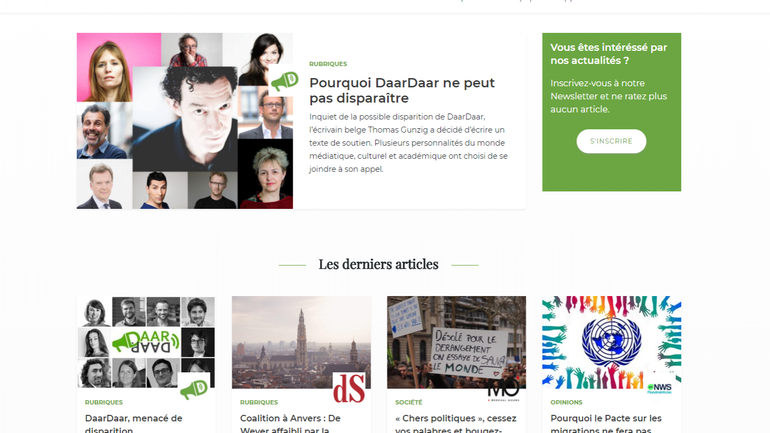Select the RUBRIQUES label above the featured headline
Screen dimensions: 770x433
coord(328,64)
